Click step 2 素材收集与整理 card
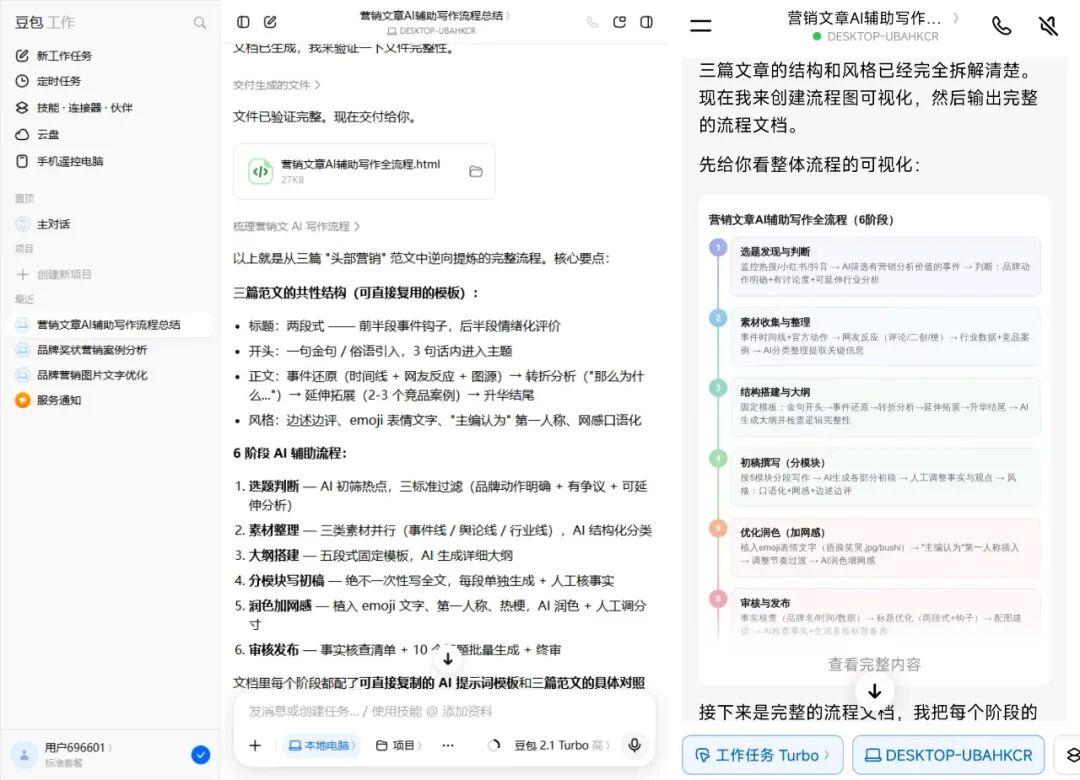Screen dimensions: 1080x780 pyautogui.click(x=885, y=337)
